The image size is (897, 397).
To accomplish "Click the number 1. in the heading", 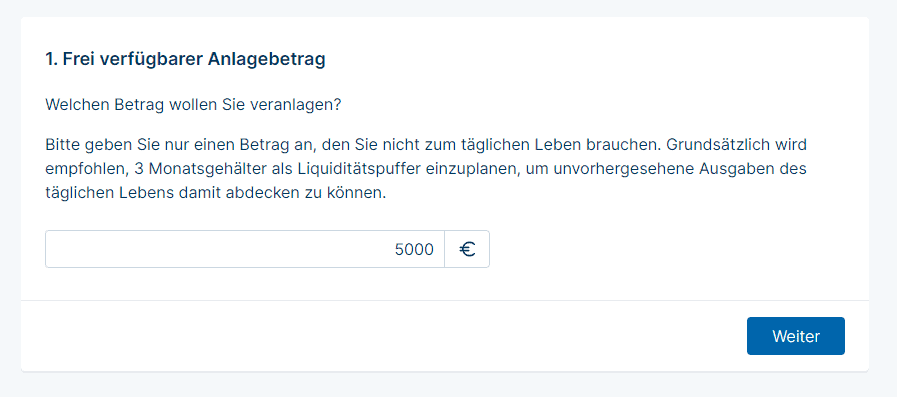I will point(51,59).
